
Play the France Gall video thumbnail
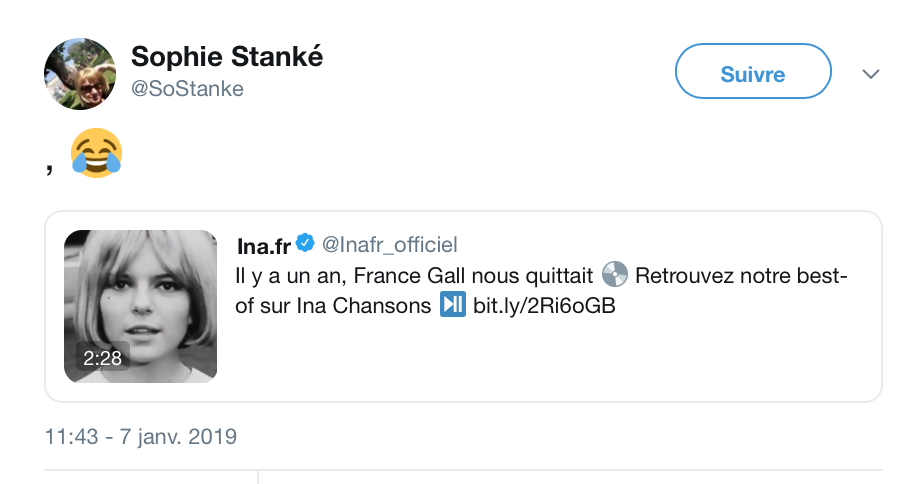pos(141,306)
